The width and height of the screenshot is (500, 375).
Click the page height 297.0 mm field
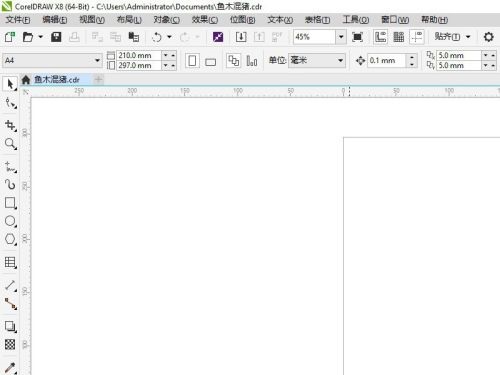coord(139,65)
